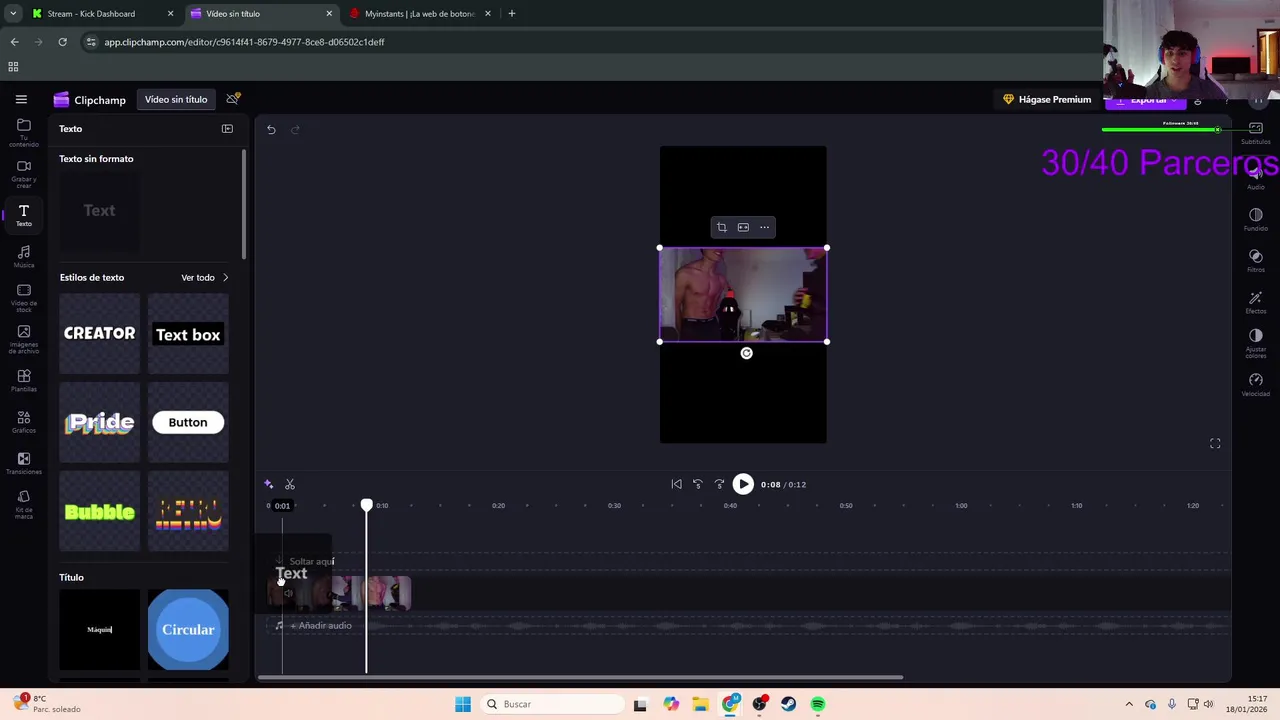The image size is (1280, 720).
Task: Skip to the beginning of video
Action: [x=676, y=484]
